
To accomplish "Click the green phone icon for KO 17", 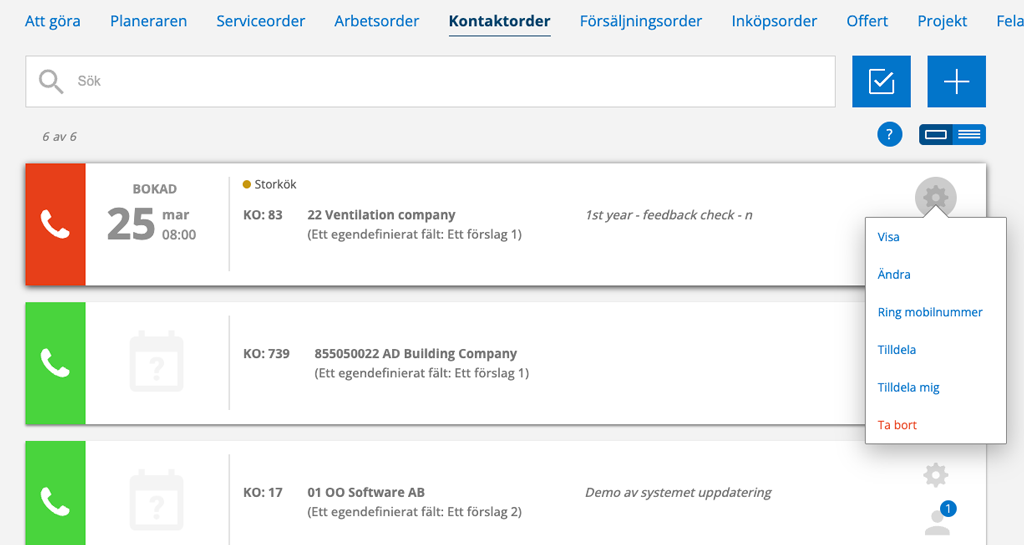I will pos(56,501).
